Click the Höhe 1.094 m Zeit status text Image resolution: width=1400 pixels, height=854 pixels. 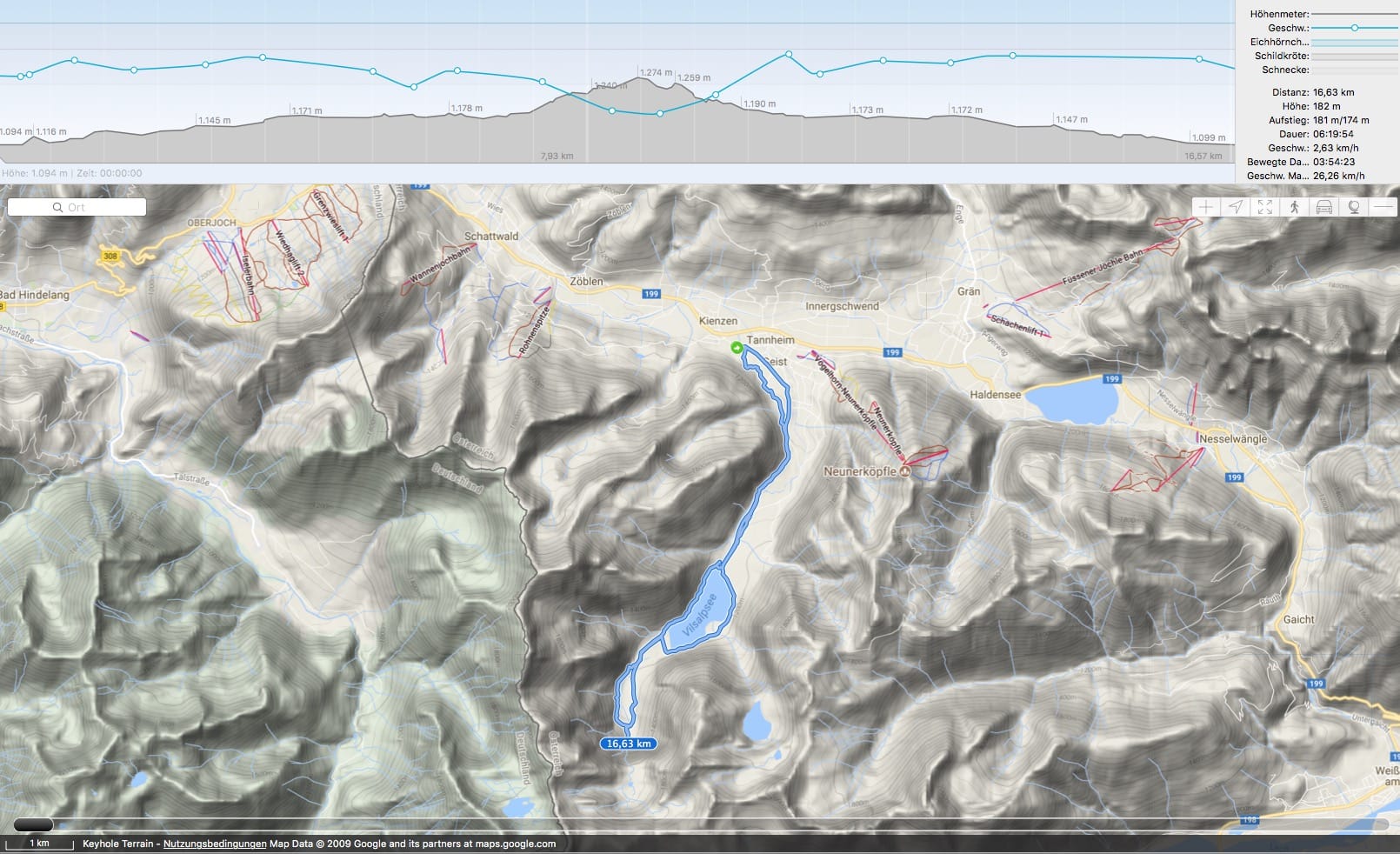[x=71, y=173]
